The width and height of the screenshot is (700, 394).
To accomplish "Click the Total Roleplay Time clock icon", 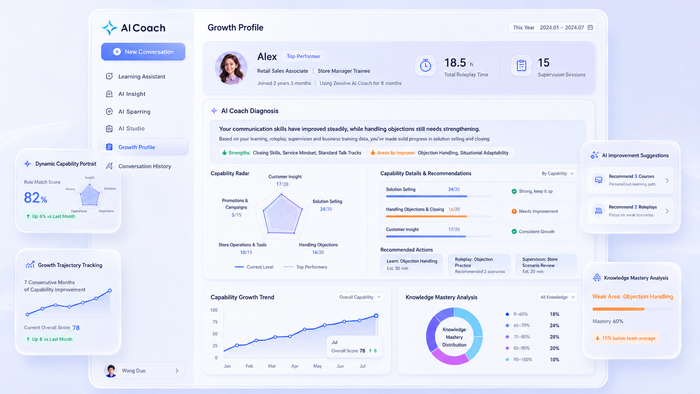I will pos(425,66).
